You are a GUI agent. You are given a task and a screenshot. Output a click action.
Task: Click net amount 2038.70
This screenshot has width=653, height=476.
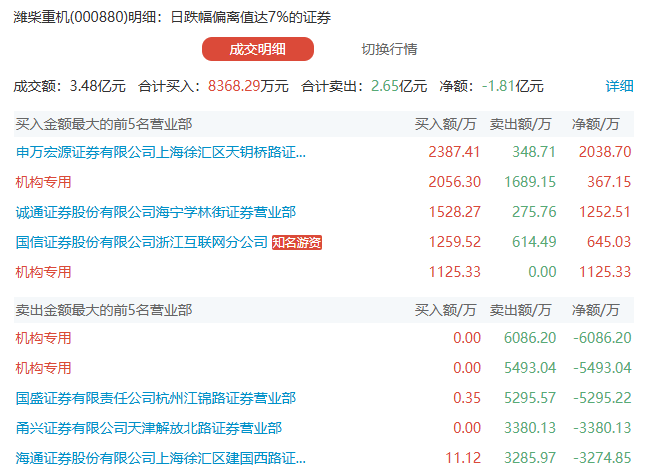pyautogui.click(x=605, y=152)
